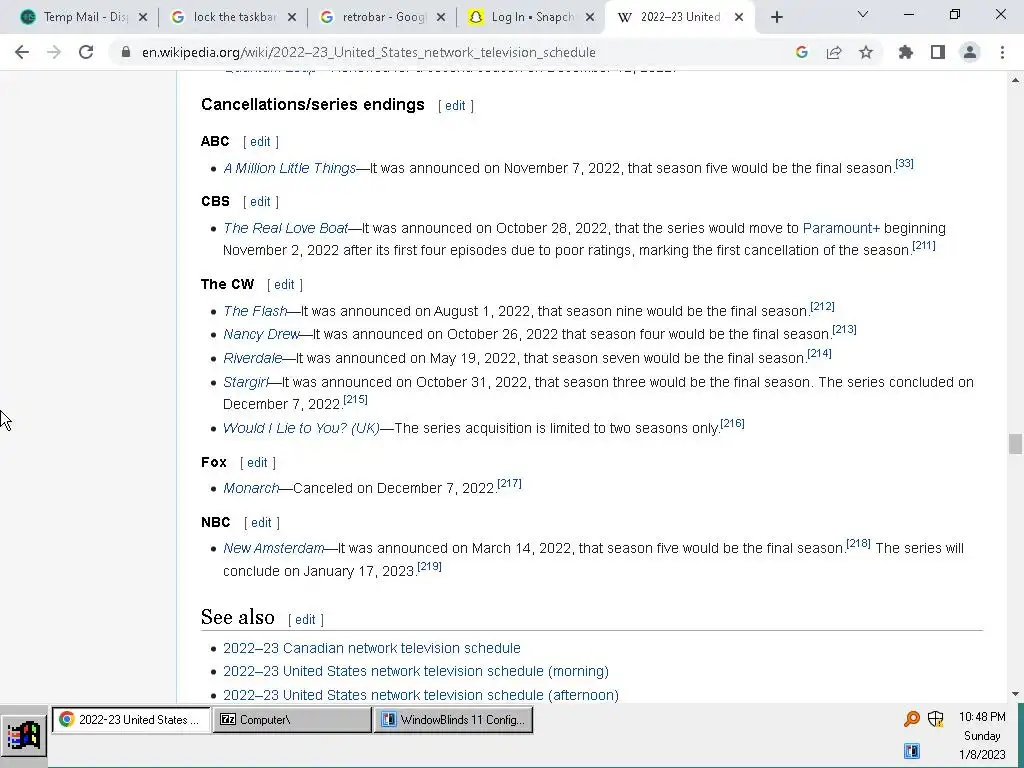Open citation 216 reference
This screenshot has width=1024, height=768.
(733, 423)
